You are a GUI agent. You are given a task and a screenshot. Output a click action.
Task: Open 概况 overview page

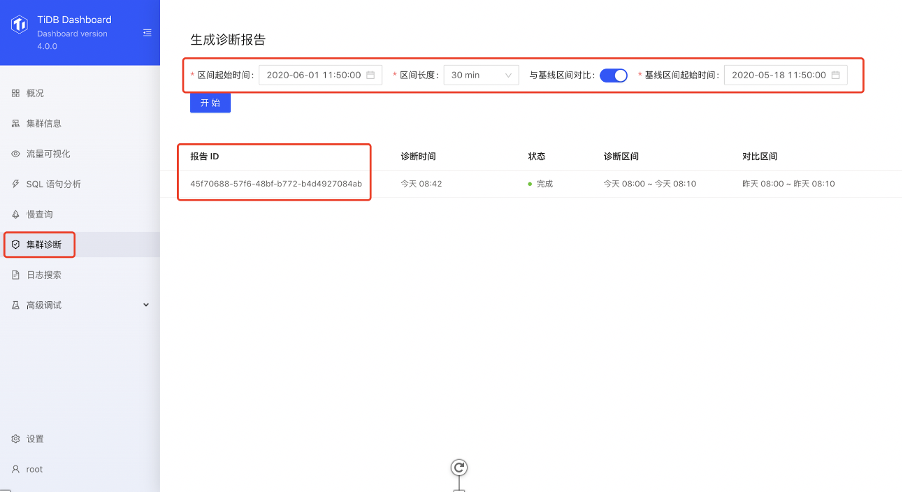[x=35, y=93]
